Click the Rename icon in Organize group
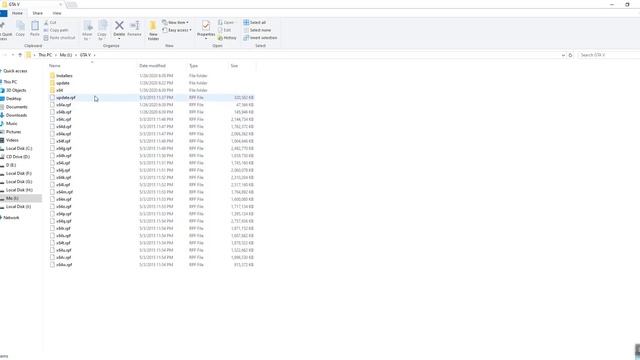Image resolution: width=640 pixels, height=360 pixels. [x=134, y=26]
